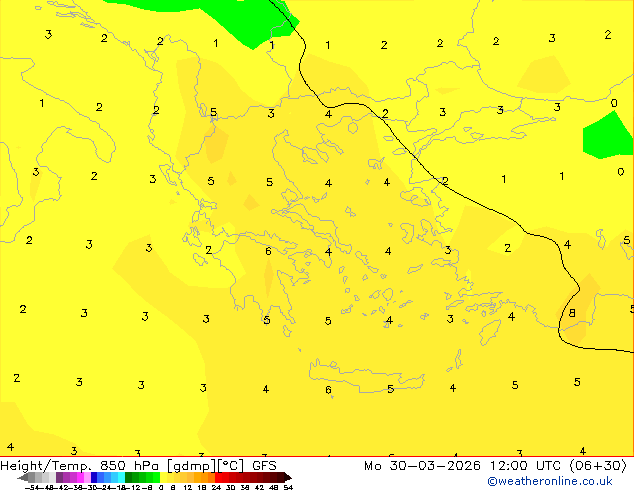The width and height of the screenshot is (634, 490).
Task: Click the dark purple legend swatch
Action: 59,477
